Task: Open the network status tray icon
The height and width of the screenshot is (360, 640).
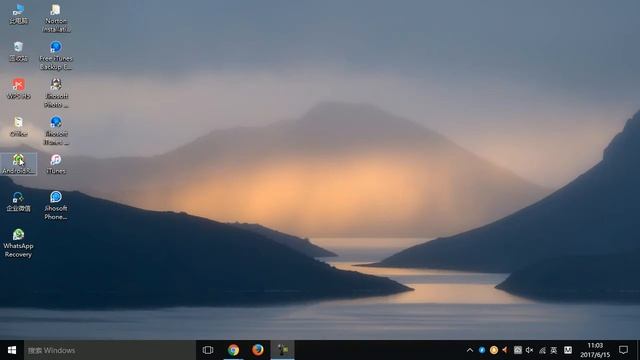Action: click(x=542, y=350)
